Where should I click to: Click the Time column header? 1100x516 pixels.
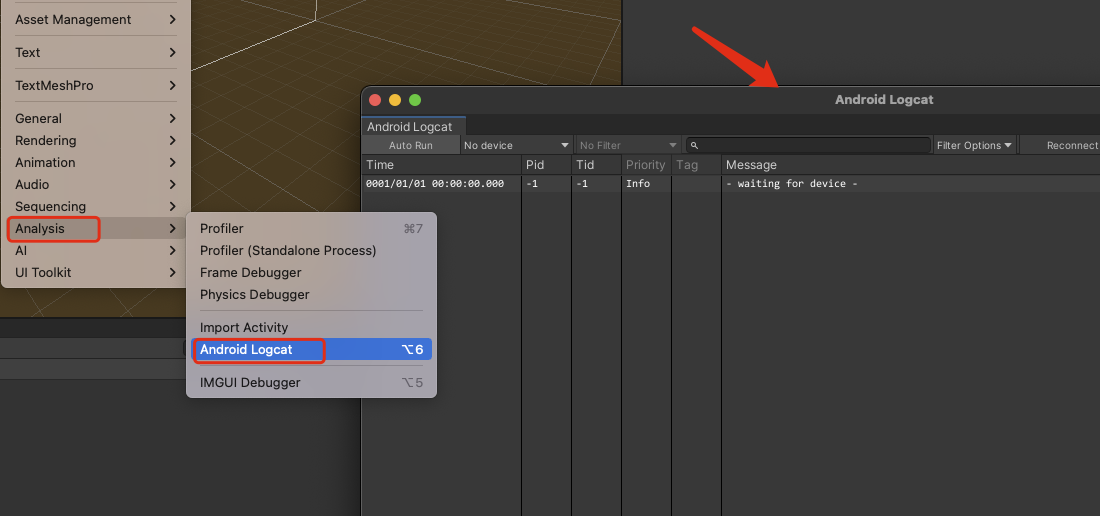(x=442, y=165)
